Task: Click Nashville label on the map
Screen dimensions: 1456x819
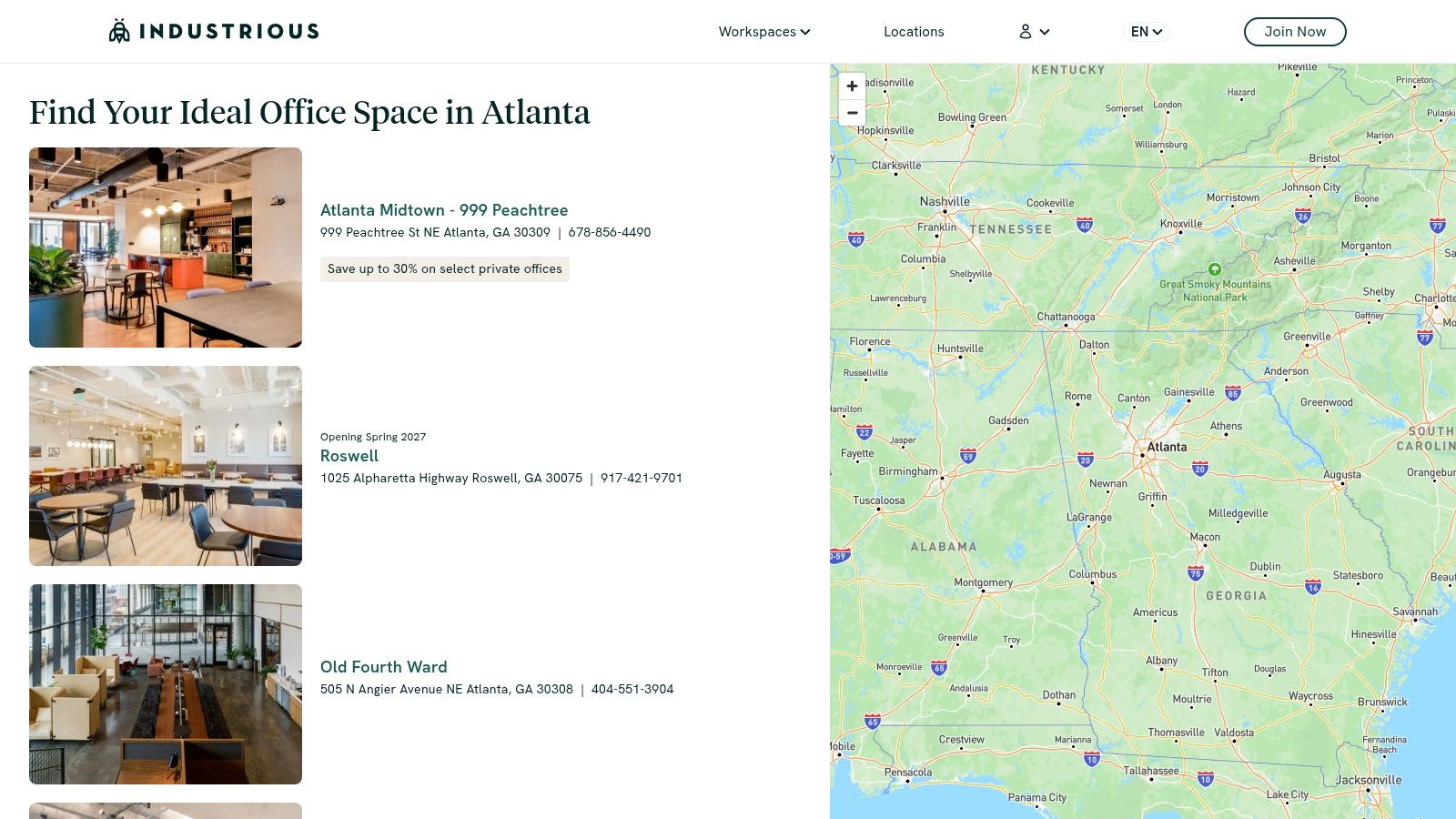Action: (x=945, y=202)
